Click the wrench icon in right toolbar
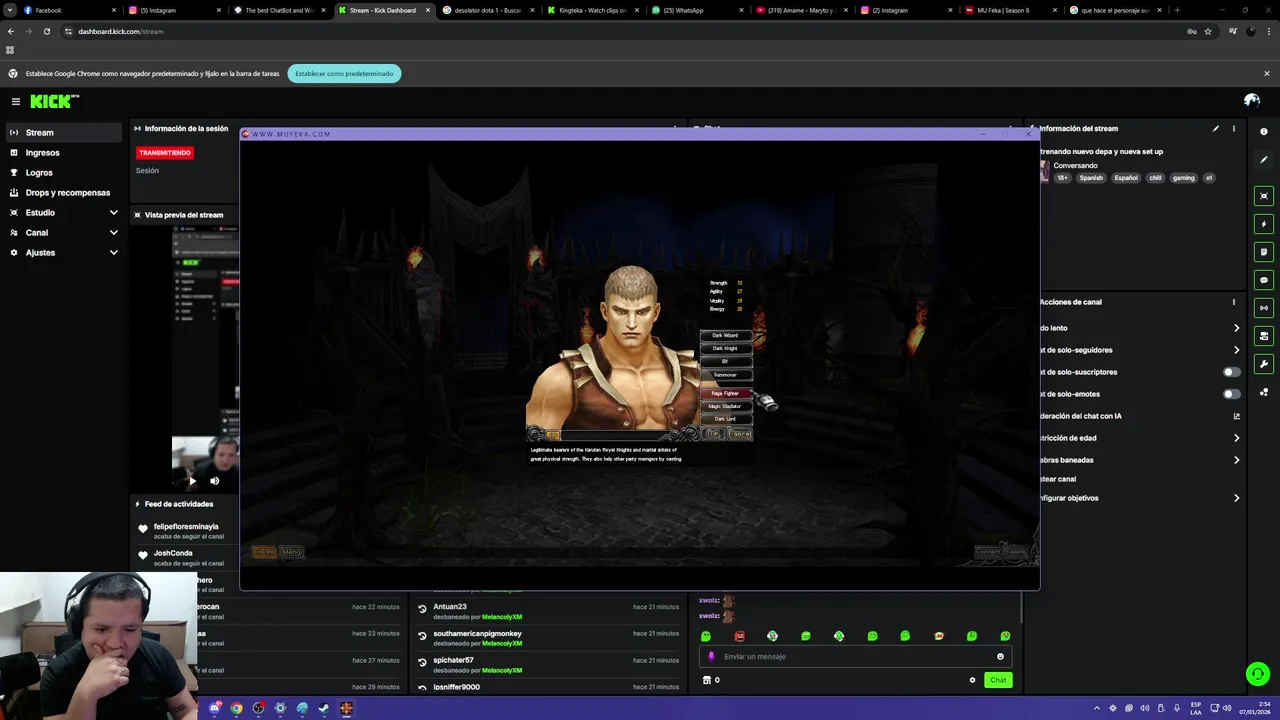The height and width of the screenshot is (720, 1280). pyautogui.click(x=1264, y=364)
